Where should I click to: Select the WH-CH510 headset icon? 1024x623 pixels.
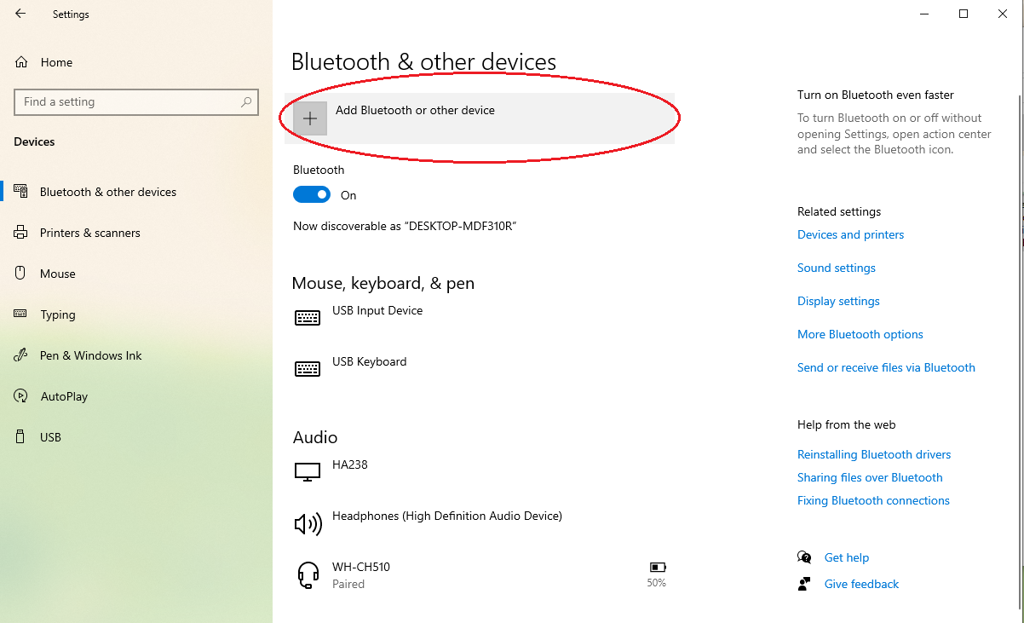coord(308,575)
